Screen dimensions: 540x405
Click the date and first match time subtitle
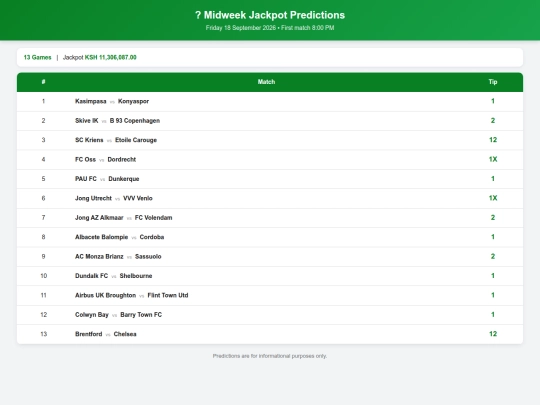pos(270,28)
